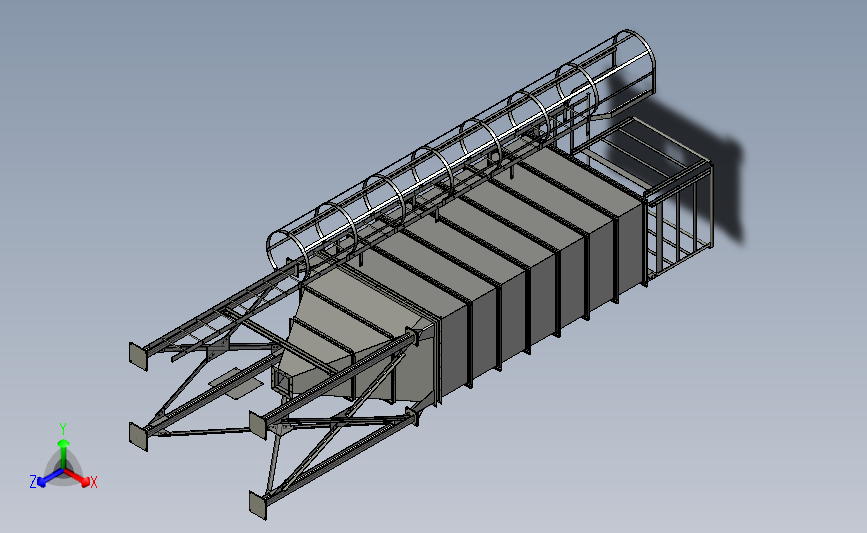Click the red X axis of the orientation triad
Image resolution: width=867 pixels, height=533 pixels.
point(77,478)
